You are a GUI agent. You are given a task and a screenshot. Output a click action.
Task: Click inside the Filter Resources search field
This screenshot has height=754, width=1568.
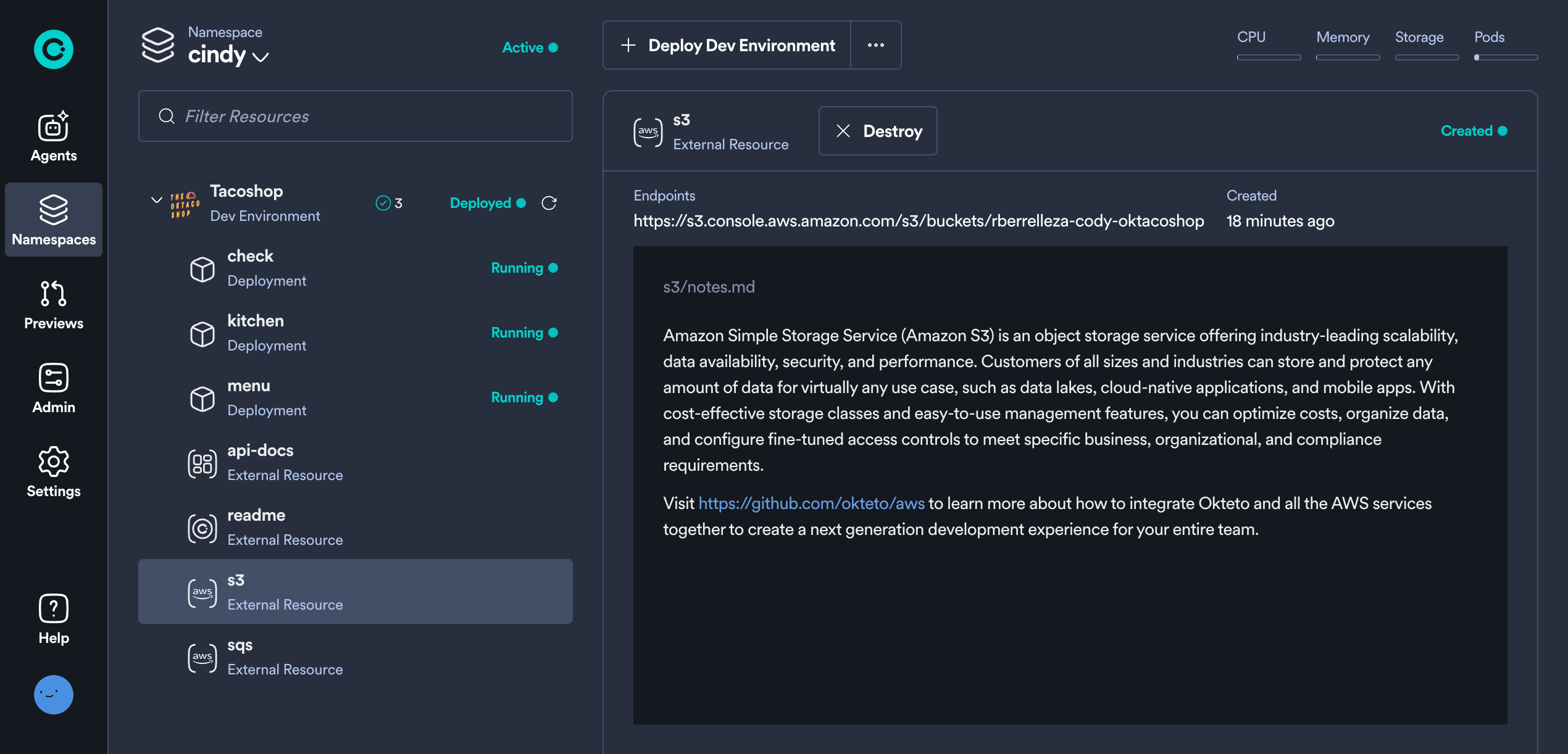355,116
